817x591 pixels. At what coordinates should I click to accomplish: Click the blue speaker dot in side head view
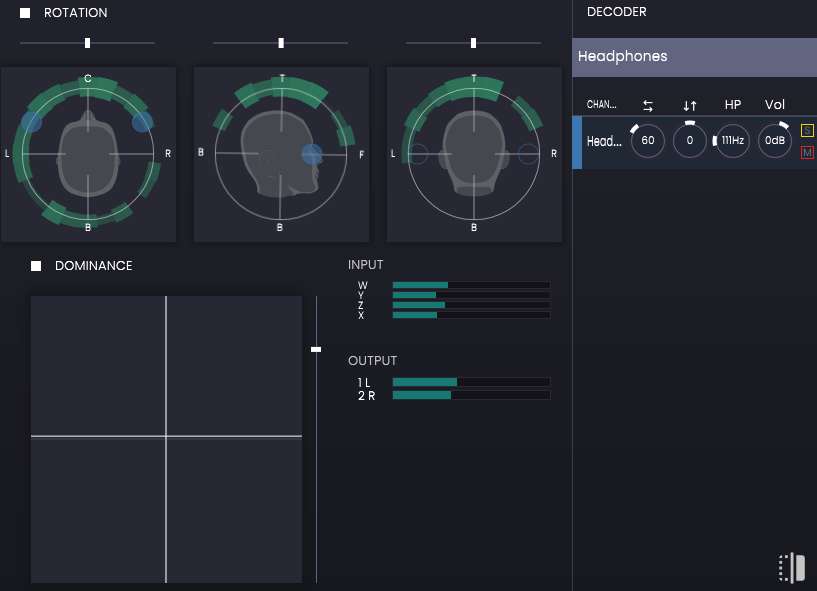pos(312,153)
